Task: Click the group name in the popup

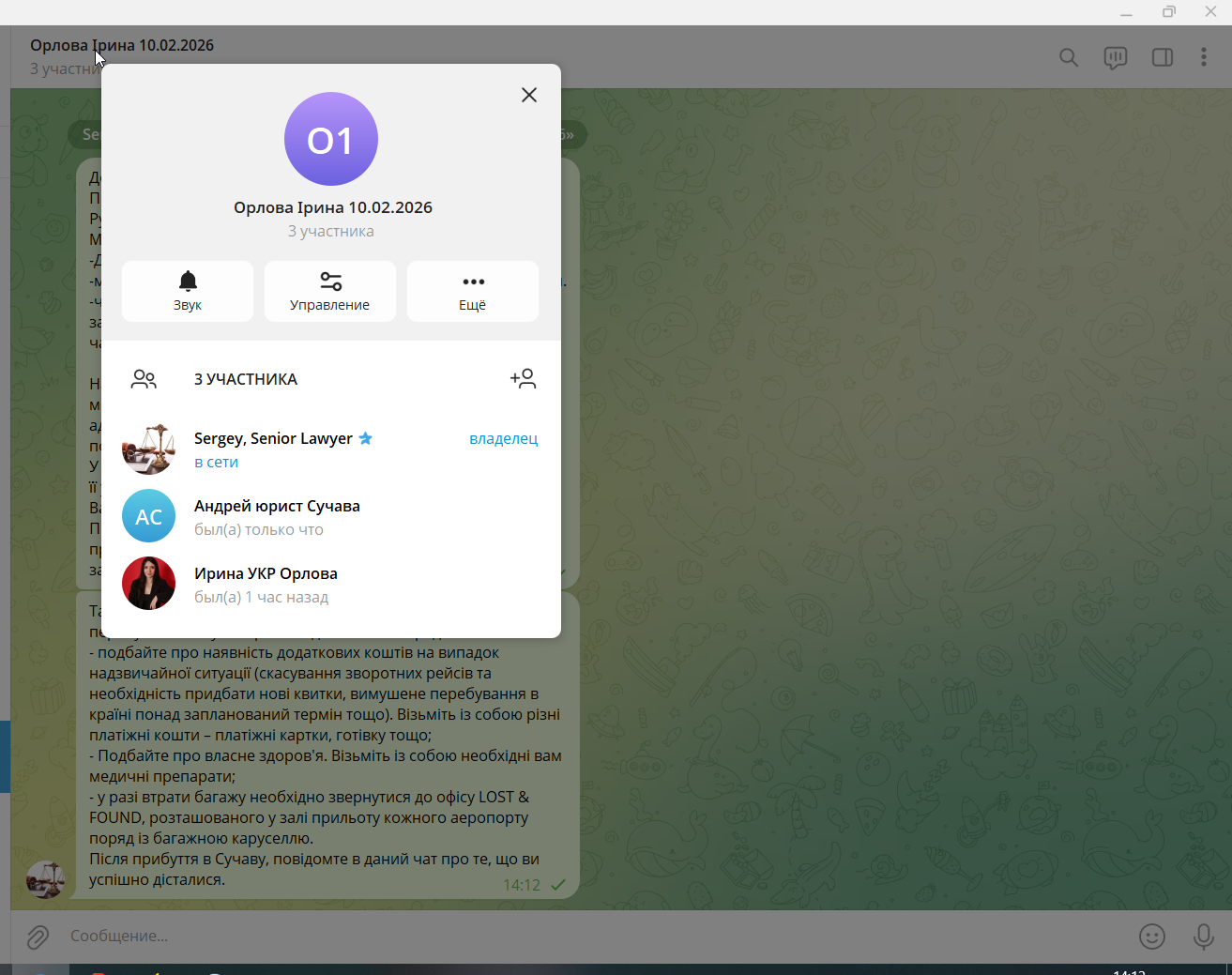Action: pos(333,207)
